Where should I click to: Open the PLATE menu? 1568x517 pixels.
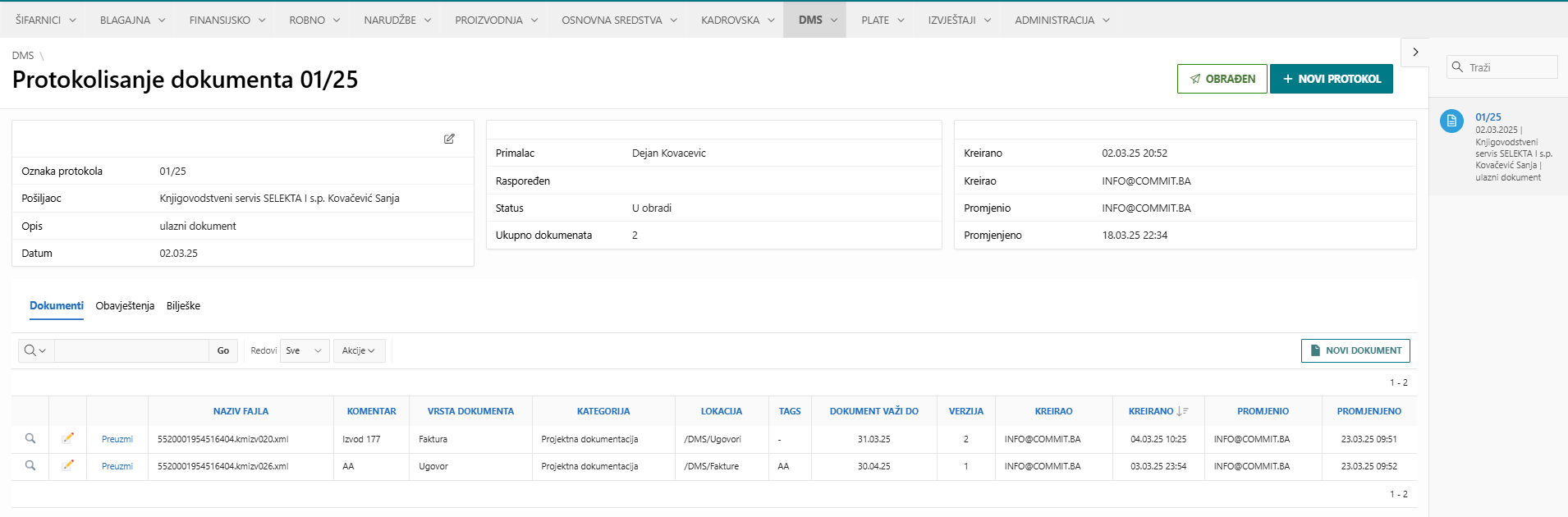pyautogui.click(x=883, y=20)
